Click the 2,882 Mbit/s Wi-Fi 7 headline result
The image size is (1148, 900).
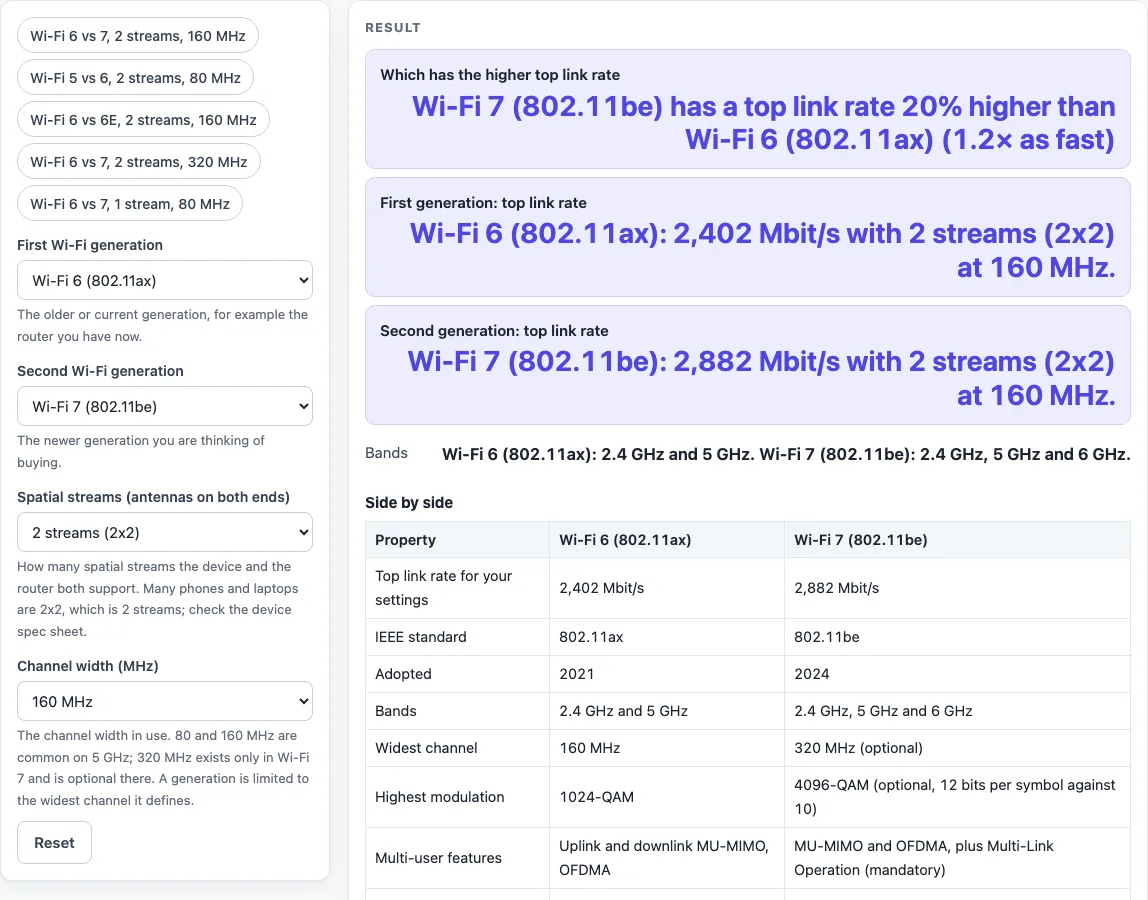tap(761, 379)
